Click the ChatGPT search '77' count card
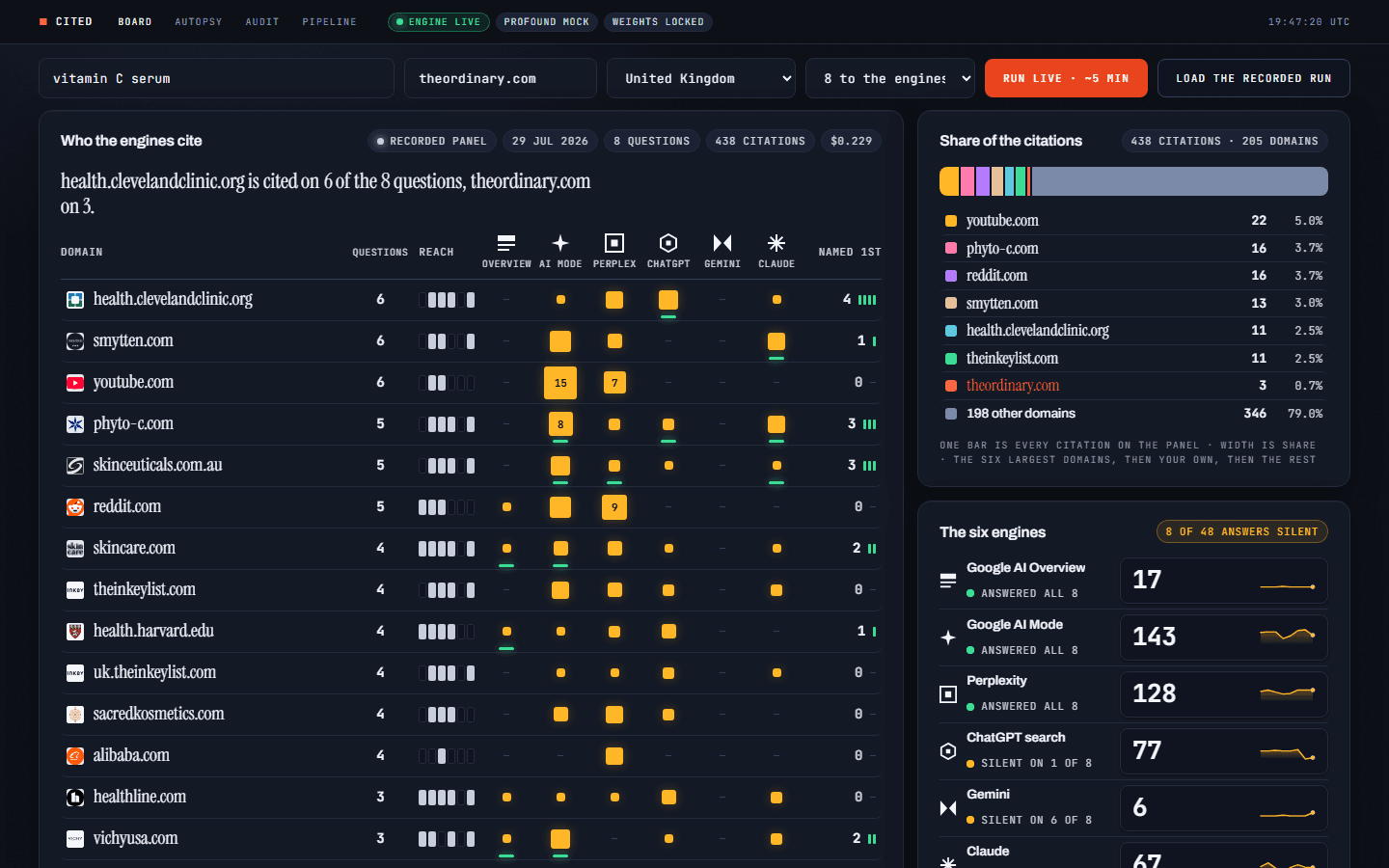The width and height of the screenshot is (1389, 868). tap(1224, 751)
